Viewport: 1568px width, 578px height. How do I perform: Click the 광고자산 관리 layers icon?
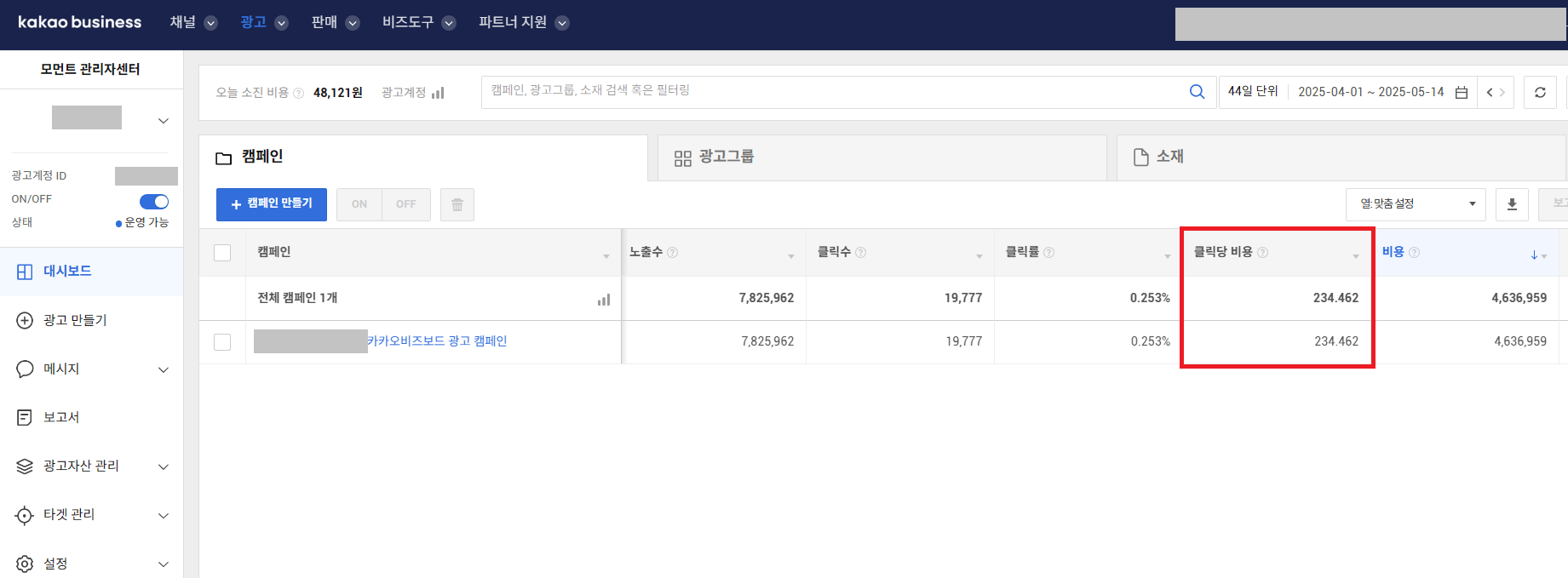click(25, 466)
